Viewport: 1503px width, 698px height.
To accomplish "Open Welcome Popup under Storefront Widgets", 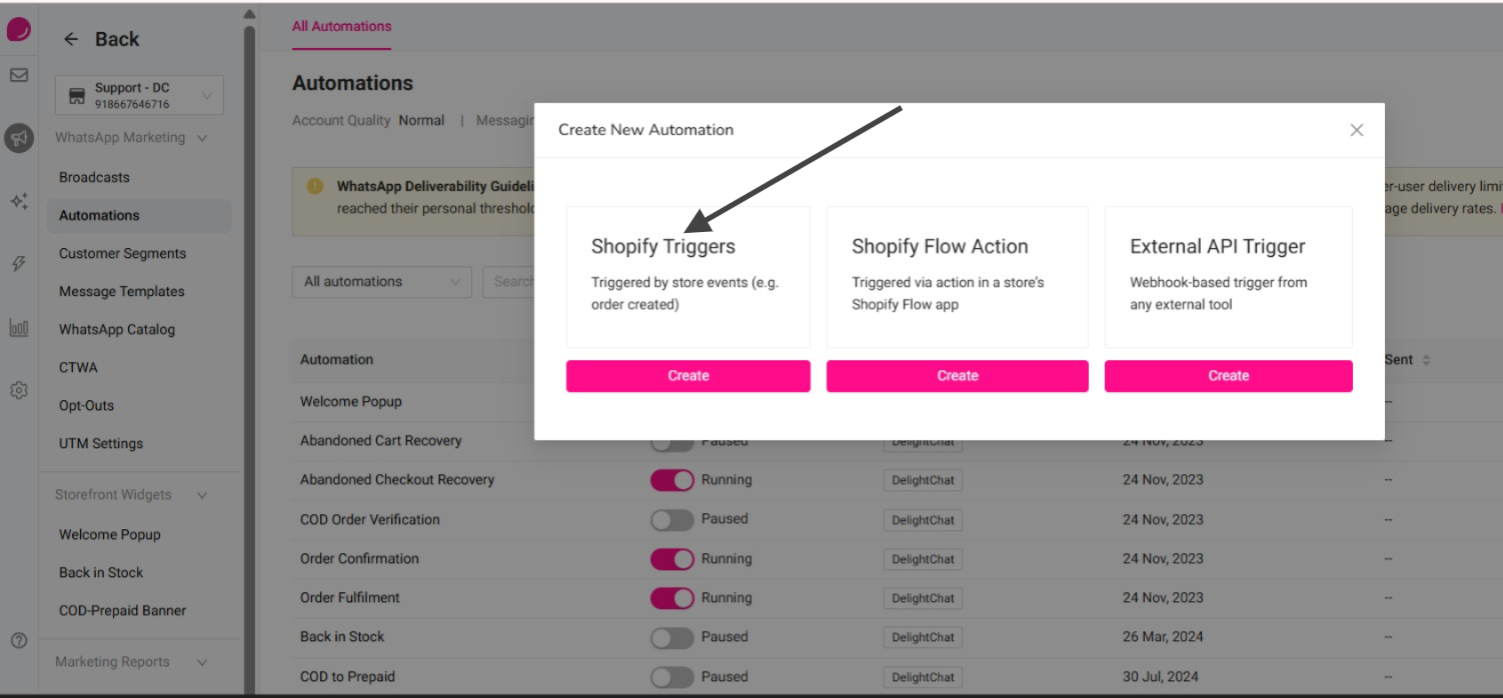I will (109, 535).
